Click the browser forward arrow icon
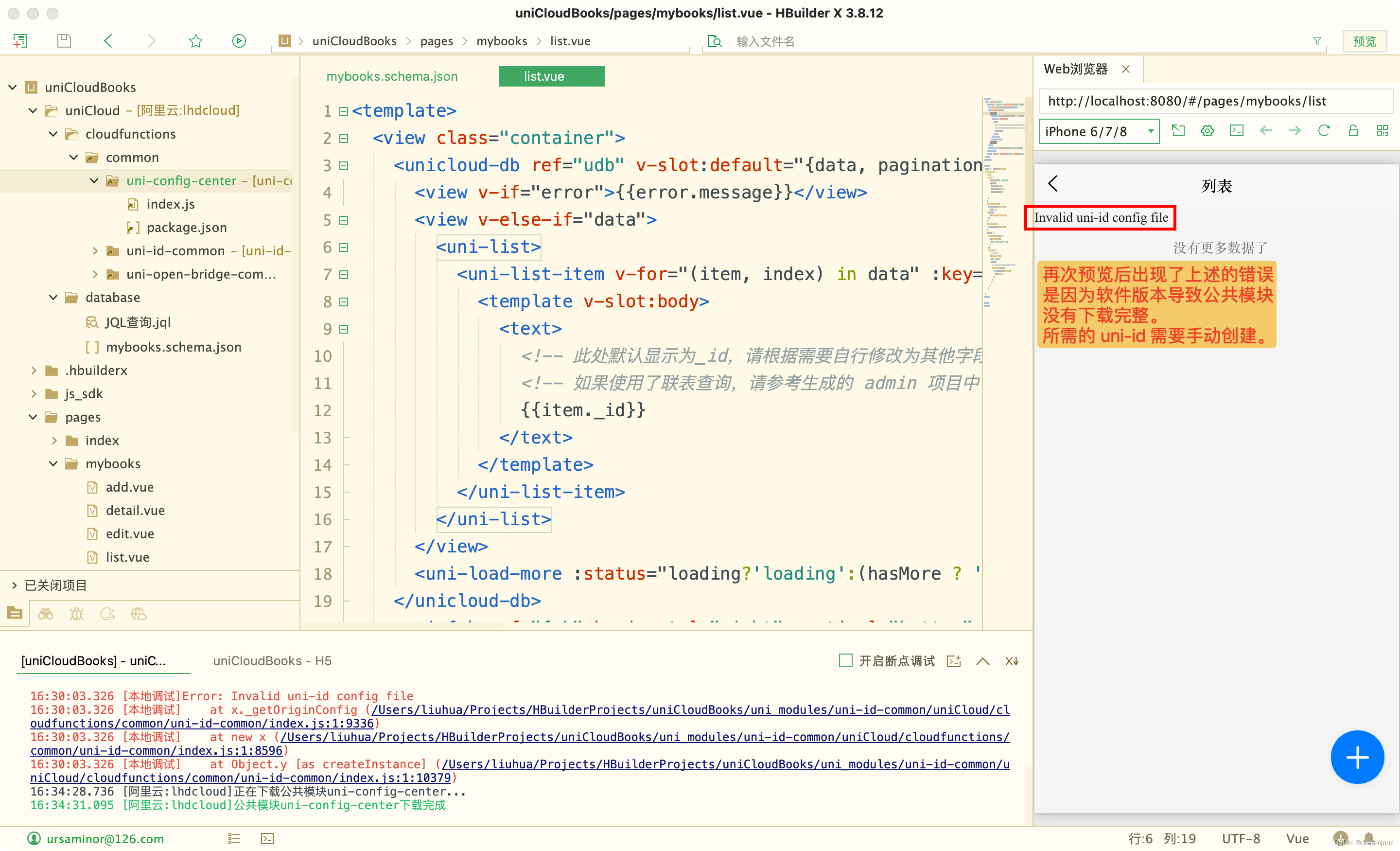Viewport: 1400px width, 851px height. point(1295,131)
